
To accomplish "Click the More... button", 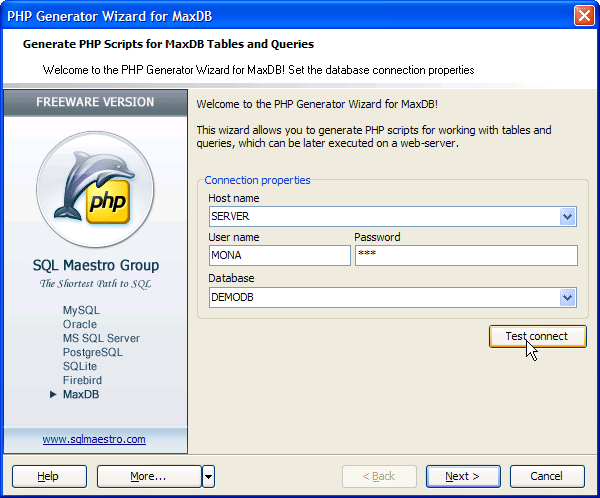I will pos(148,476).
